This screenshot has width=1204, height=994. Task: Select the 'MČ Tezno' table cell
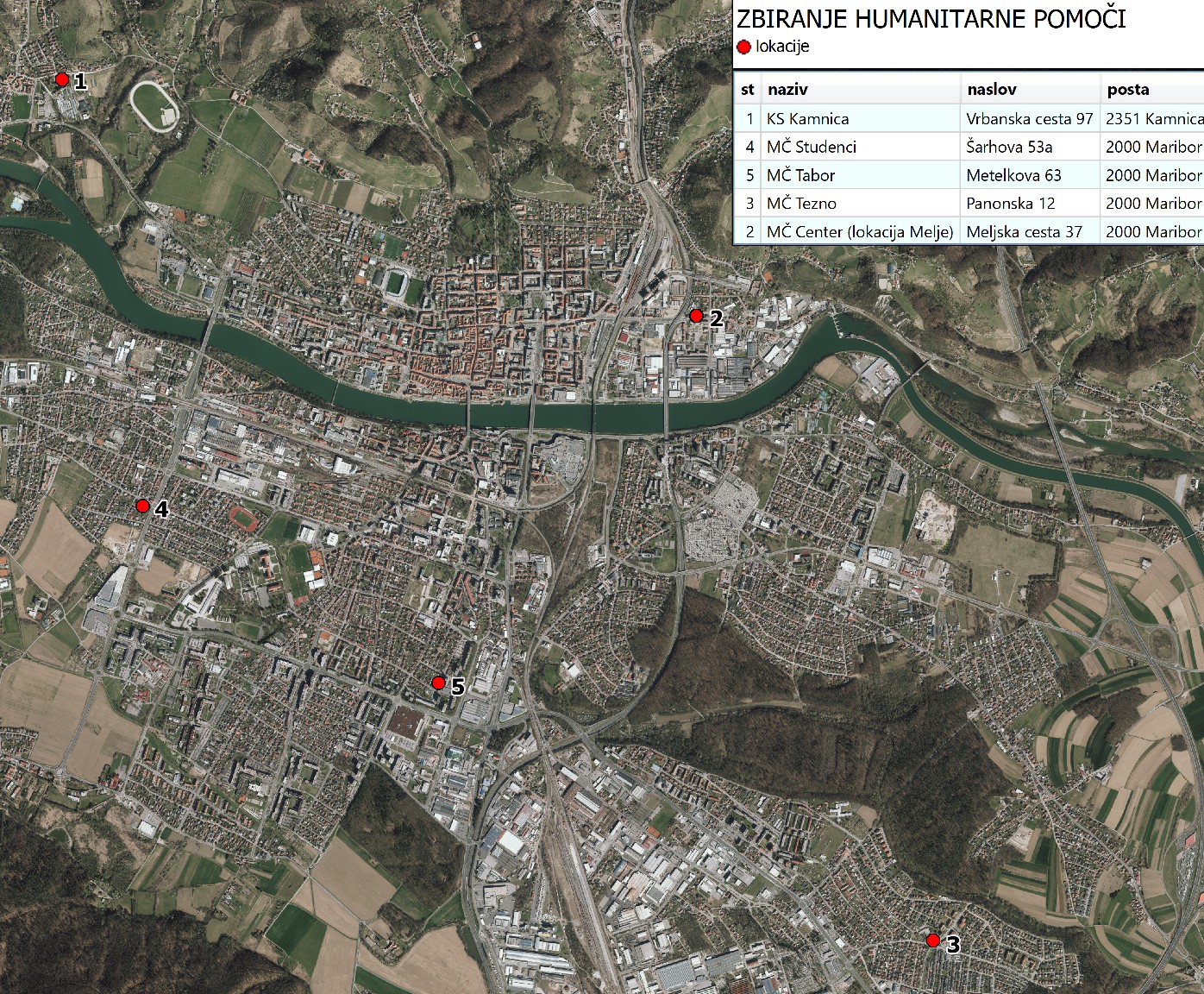coord(861,204)
